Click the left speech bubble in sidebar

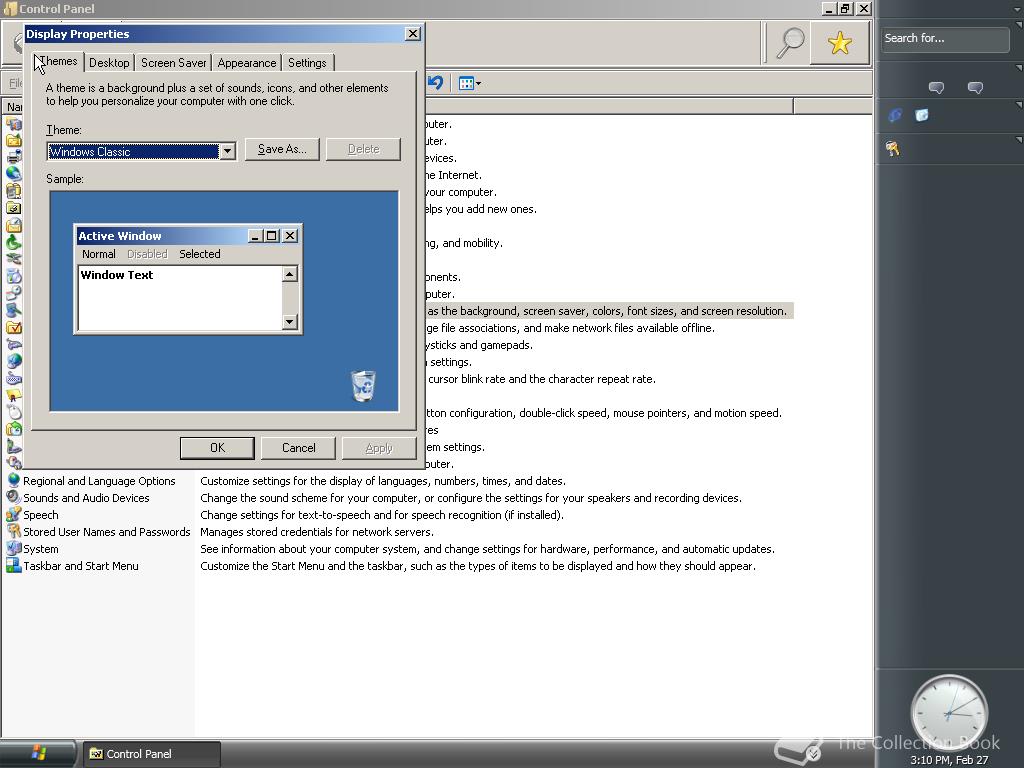click(x=936, y=88)
